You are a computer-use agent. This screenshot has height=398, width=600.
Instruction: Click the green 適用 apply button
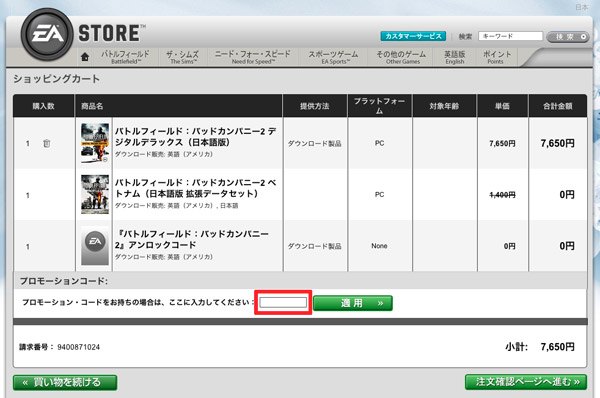coord(353,303)
